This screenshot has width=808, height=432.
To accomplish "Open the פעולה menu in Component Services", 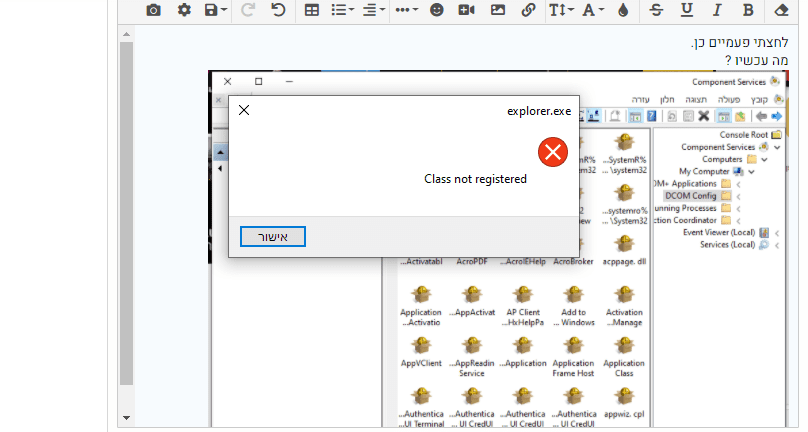I will click(729, 99).
